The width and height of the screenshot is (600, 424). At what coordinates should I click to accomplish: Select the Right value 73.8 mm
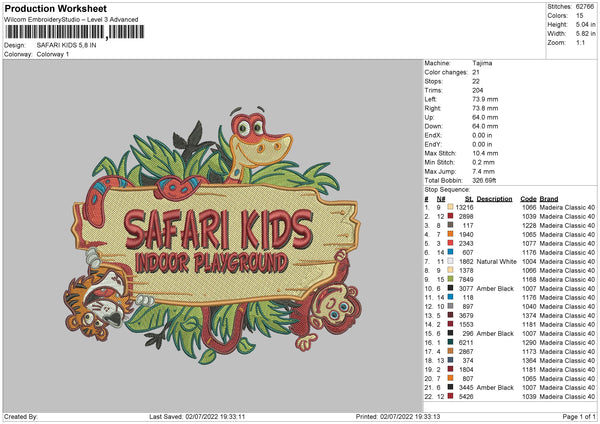click(x=485, y=108)
